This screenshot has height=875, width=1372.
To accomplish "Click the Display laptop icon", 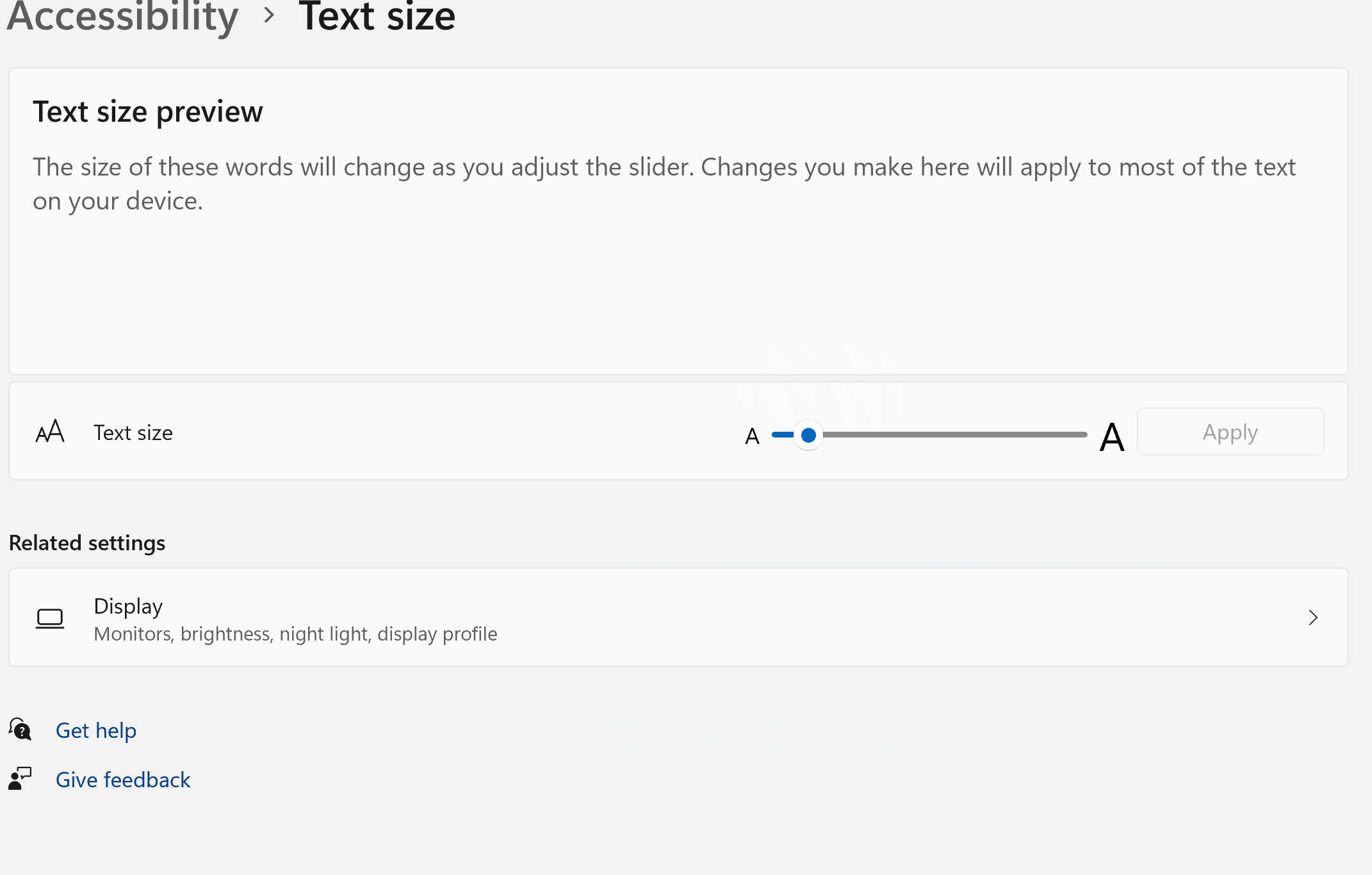I will pos(50,618).
